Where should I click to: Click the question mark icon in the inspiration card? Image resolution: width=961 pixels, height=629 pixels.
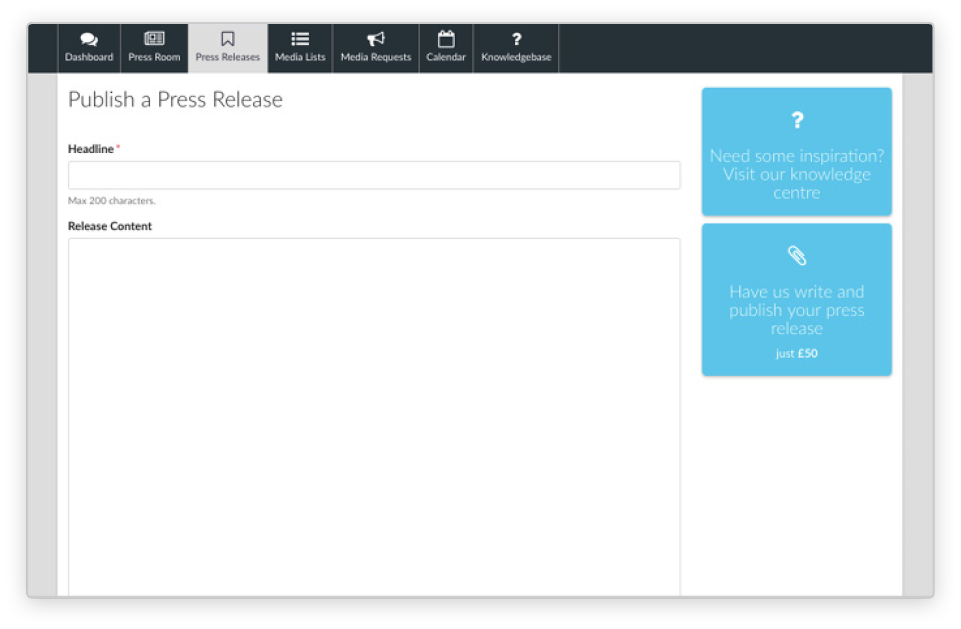(797, 120)
